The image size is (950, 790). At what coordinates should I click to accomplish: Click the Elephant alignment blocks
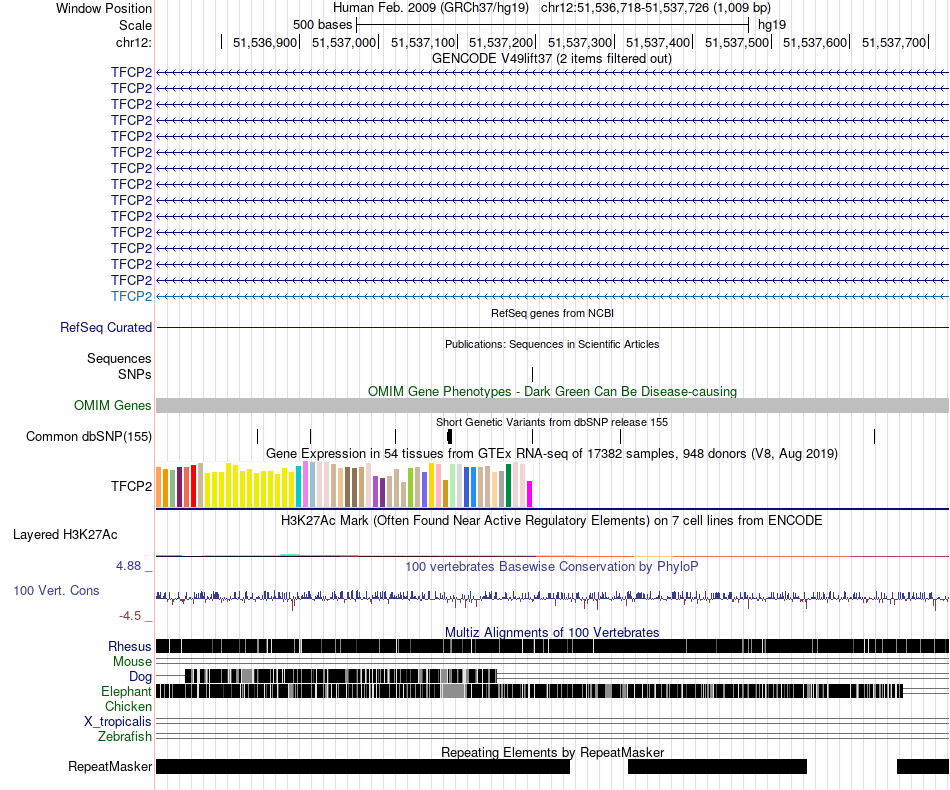[x=530, y=691]
